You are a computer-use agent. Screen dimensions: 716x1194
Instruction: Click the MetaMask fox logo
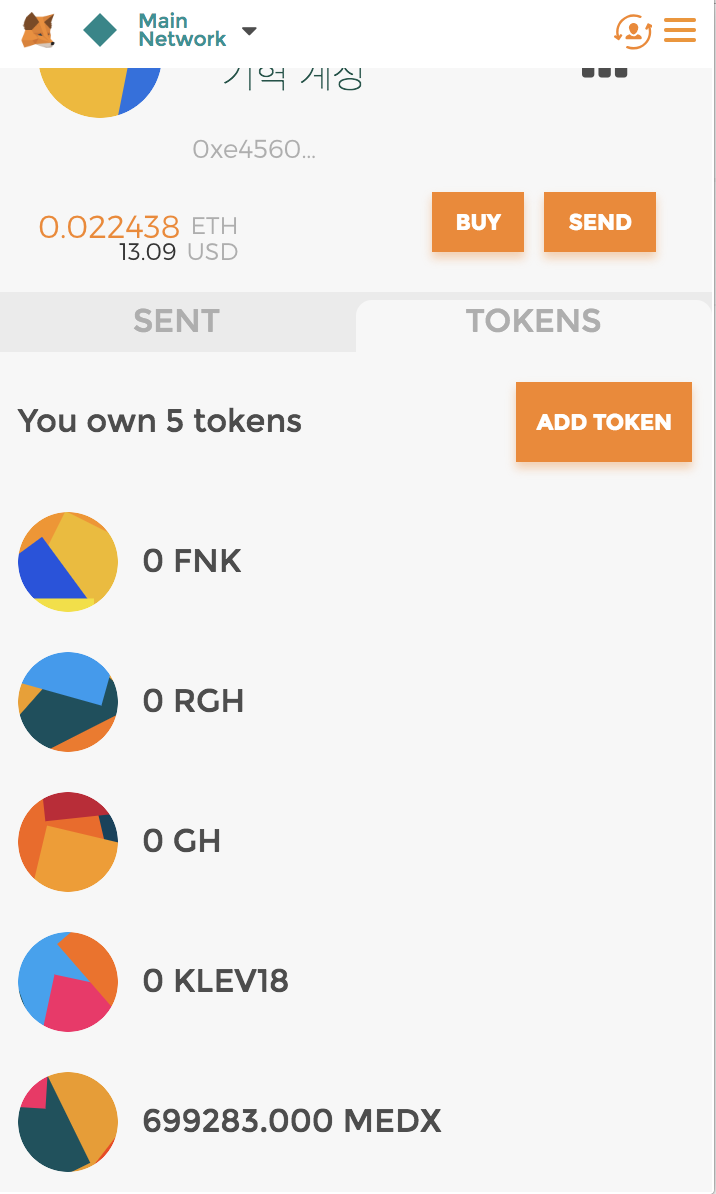tap(38, 30)
